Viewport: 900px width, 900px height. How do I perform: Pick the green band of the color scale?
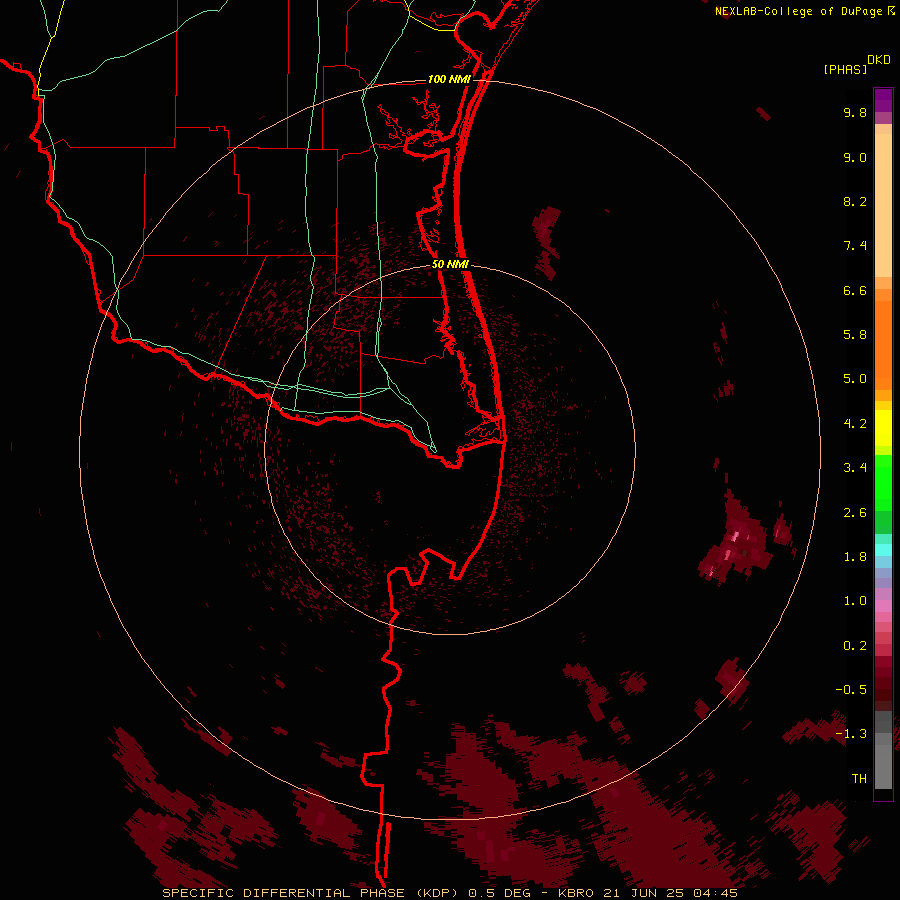coord(883,494)
